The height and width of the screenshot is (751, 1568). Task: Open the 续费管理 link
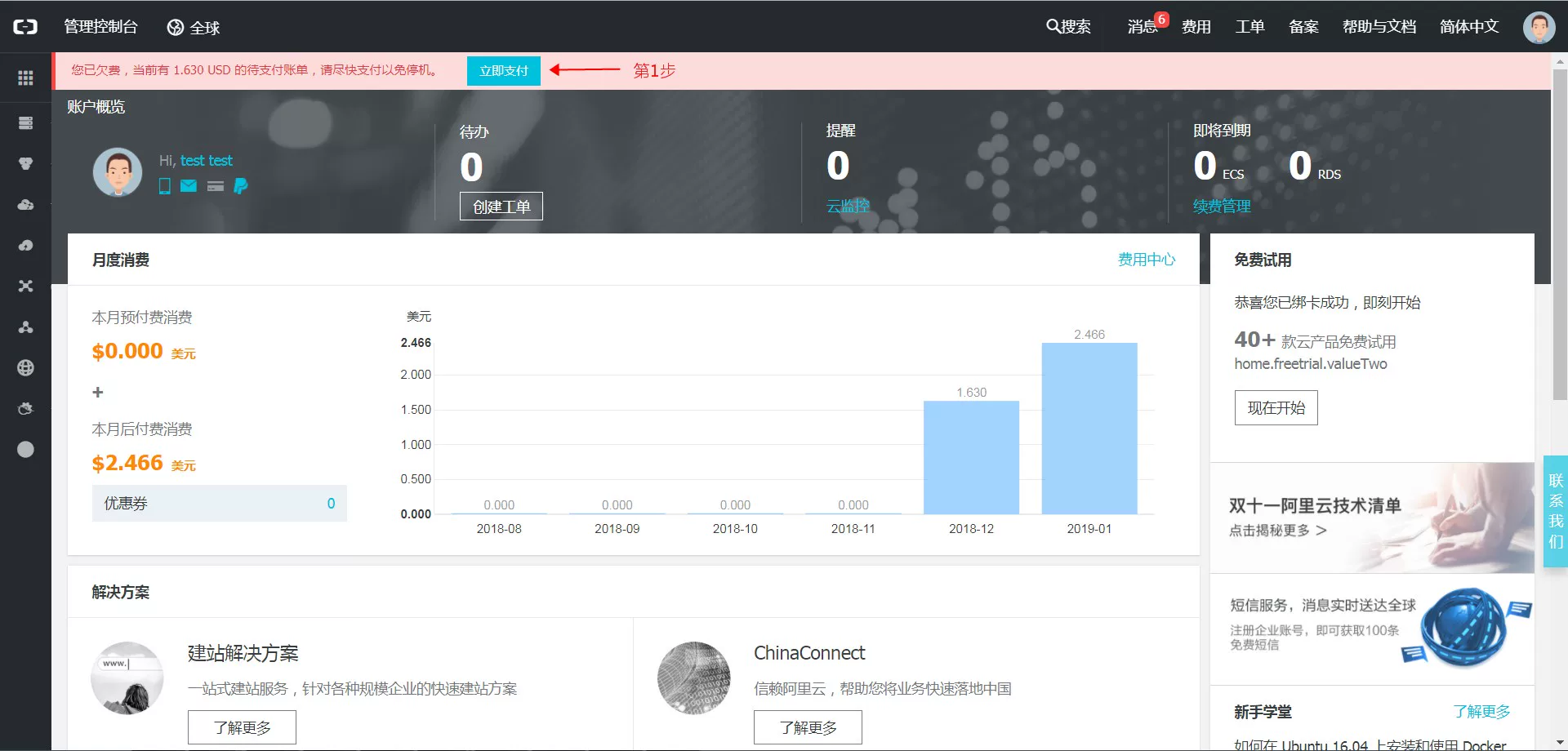pos(1222,206)
